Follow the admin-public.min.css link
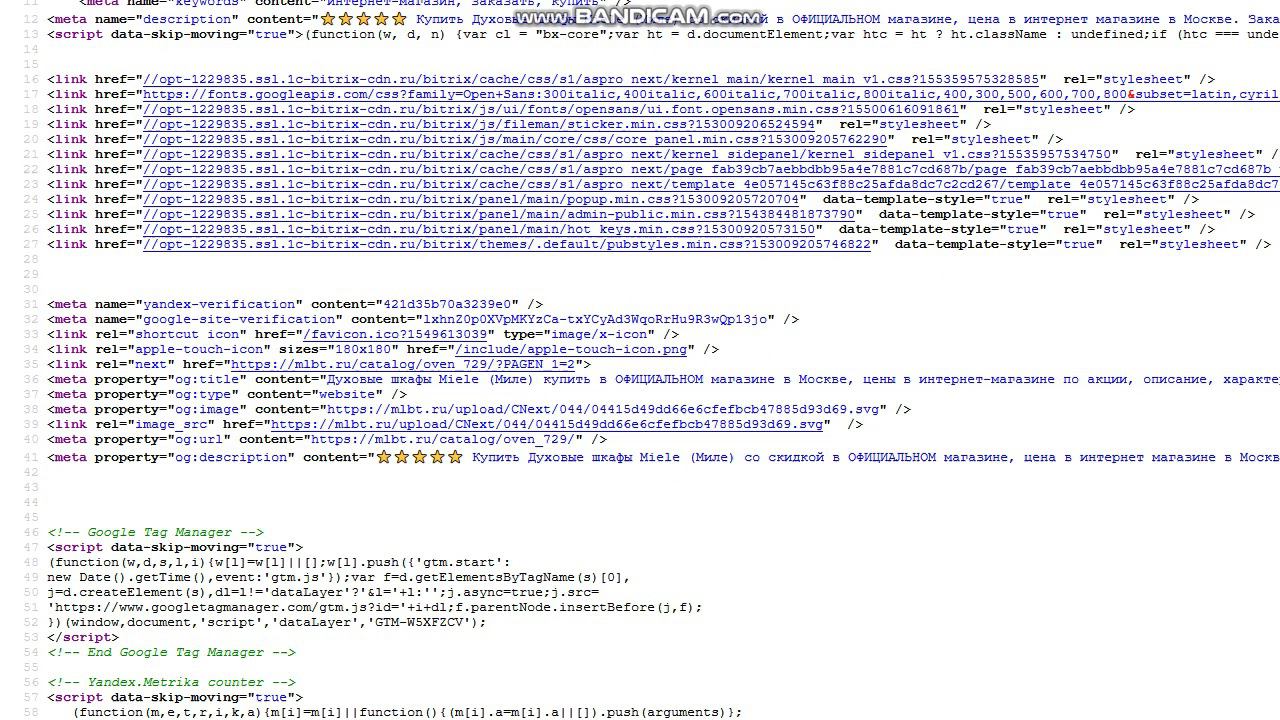 [x=500, y=214]
